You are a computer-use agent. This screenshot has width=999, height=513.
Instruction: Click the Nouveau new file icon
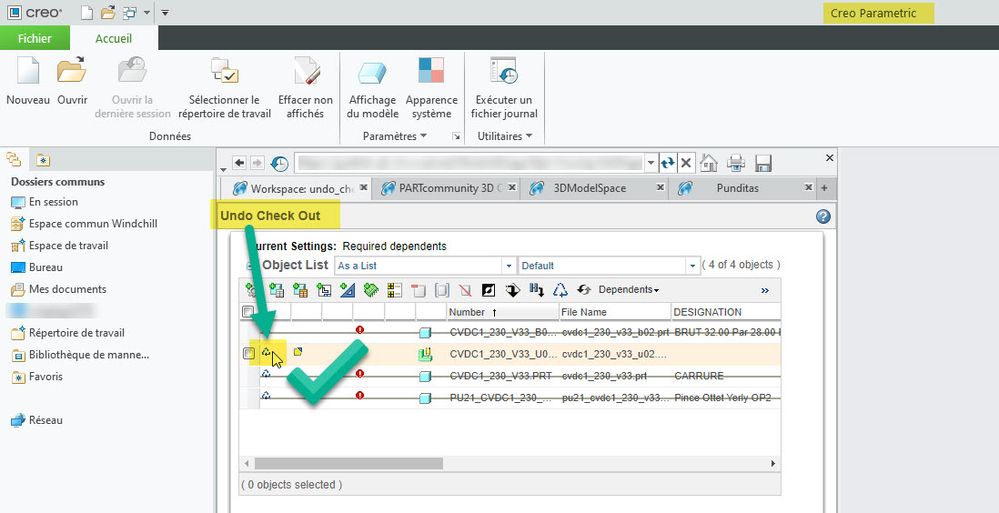coord(27,73)
